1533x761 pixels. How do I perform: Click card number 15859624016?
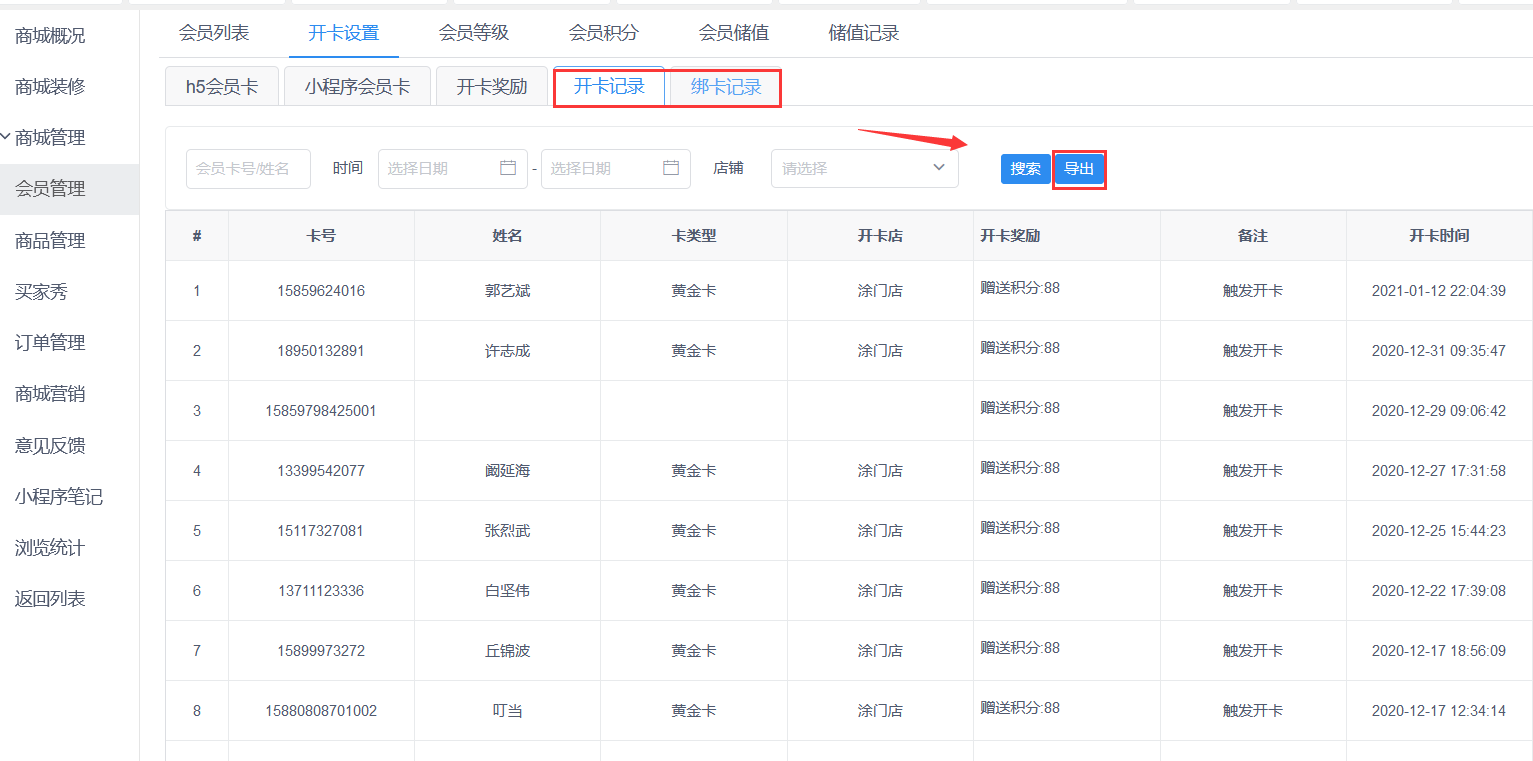[321, 291]
